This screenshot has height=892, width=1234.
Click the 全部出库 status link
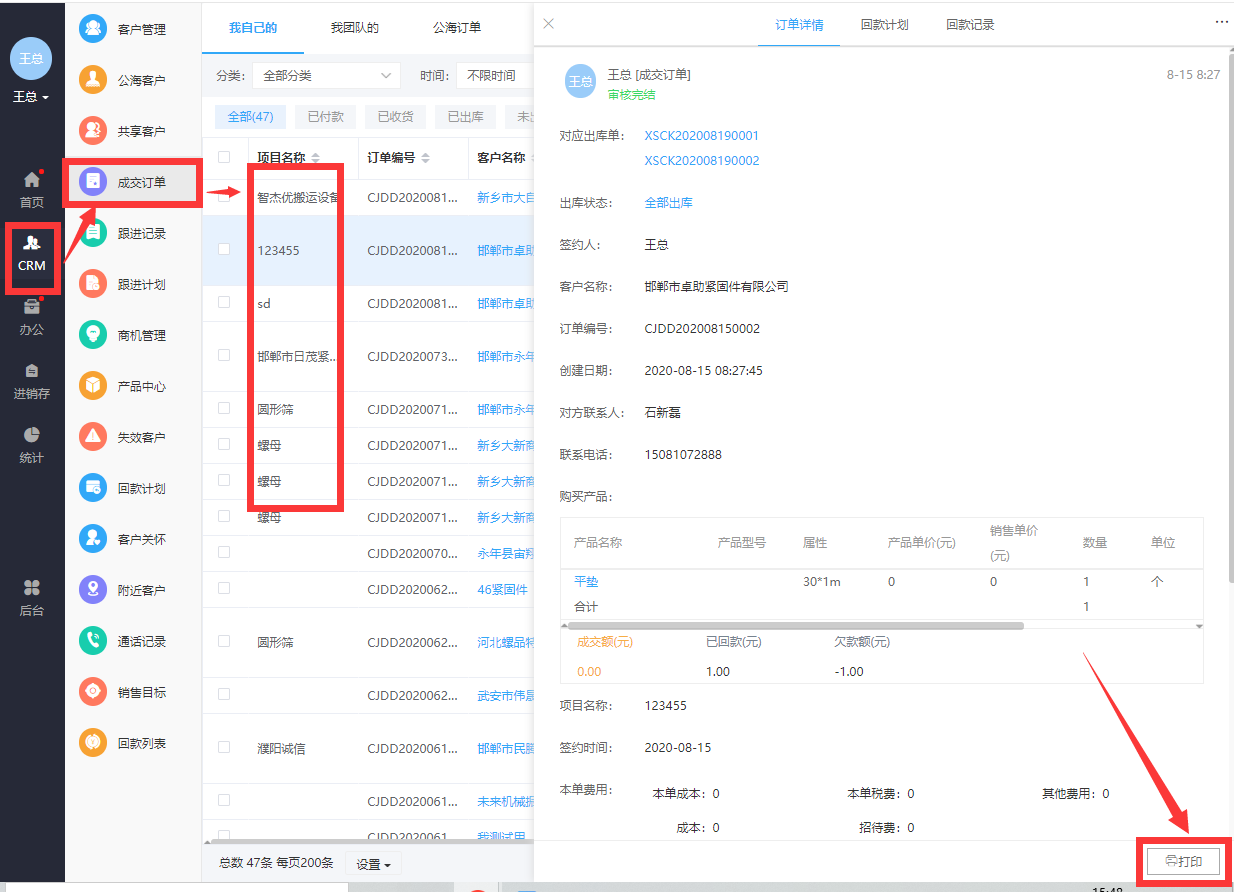(669, 202)
